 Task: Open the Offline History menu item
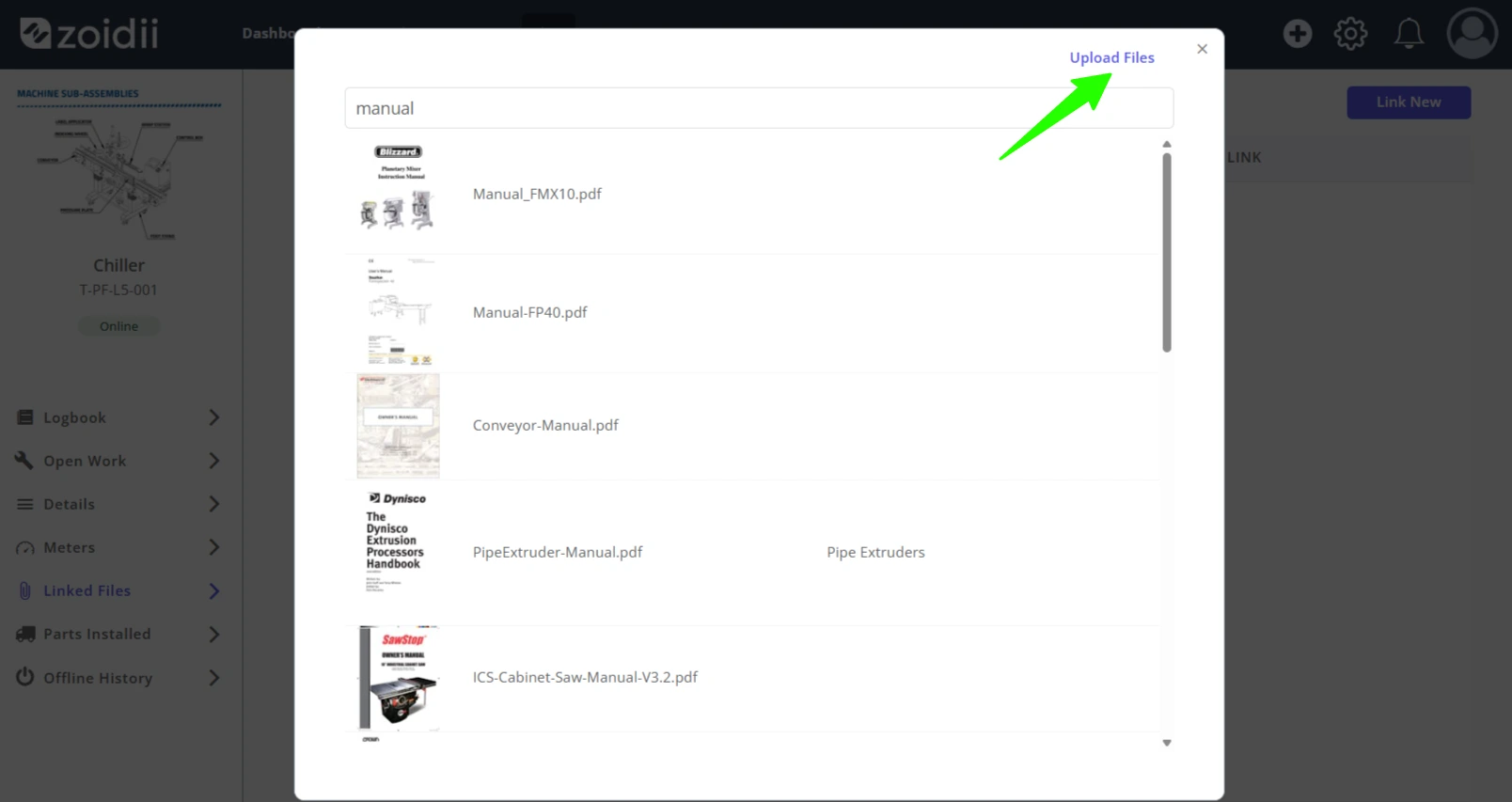pos(118,678)
